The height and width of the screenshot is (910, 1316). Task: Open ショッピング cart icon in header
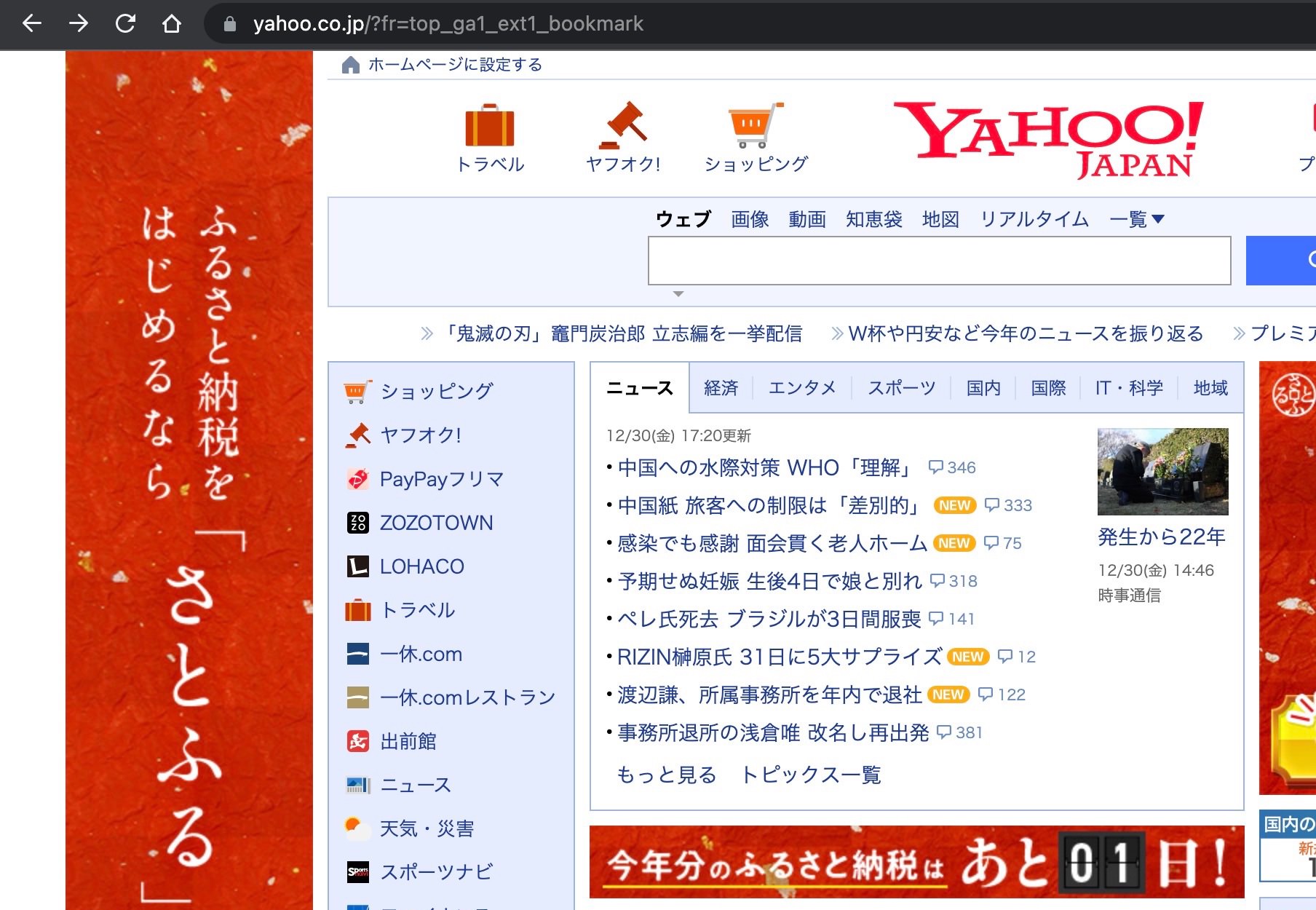[x=756, y=126]
